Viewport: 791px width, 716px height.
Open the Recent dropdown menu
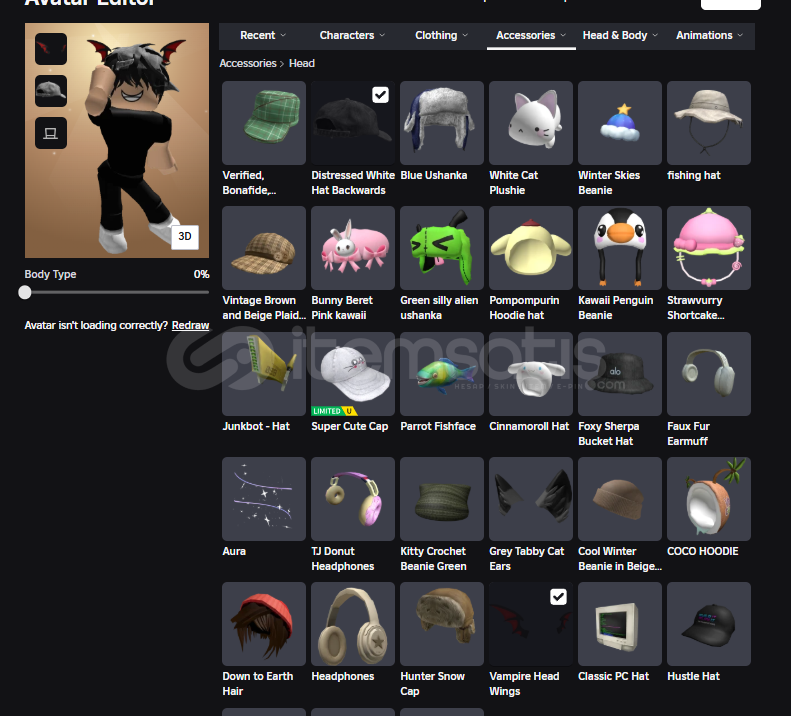(263, 35)
